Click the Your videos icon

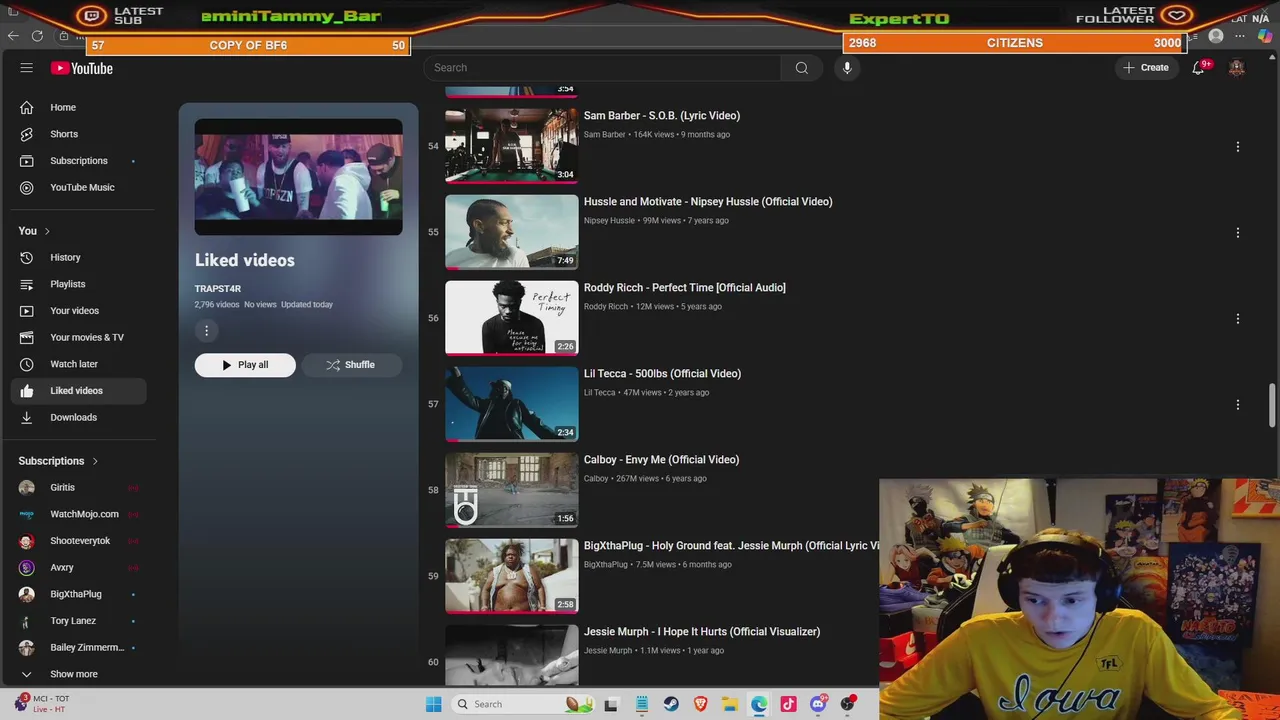coord(27,311)
